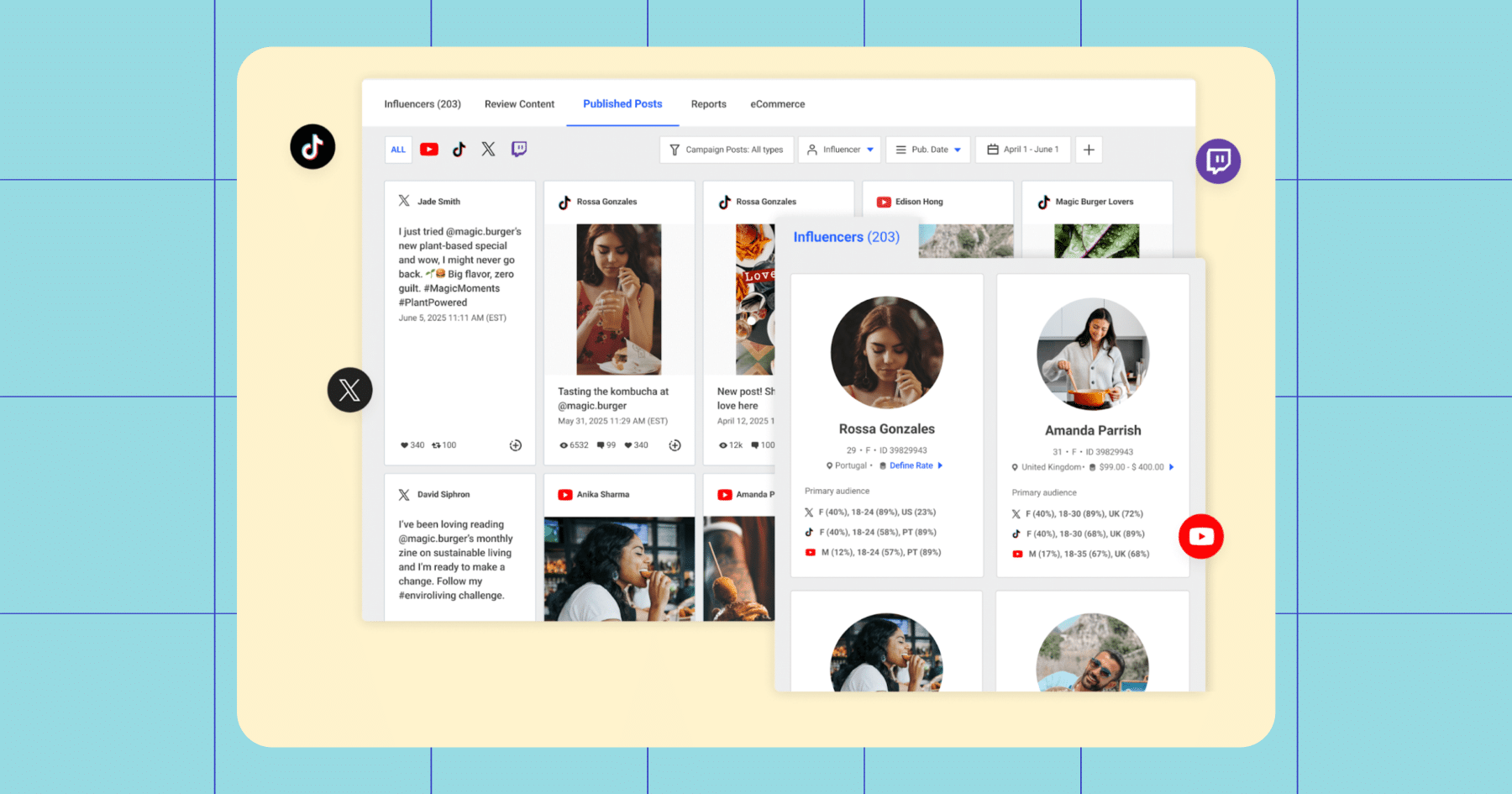This screenshot has height=794, width=1512.
Task: Open Rossa Gonzales kombucha post image
Action: (618, 299)
